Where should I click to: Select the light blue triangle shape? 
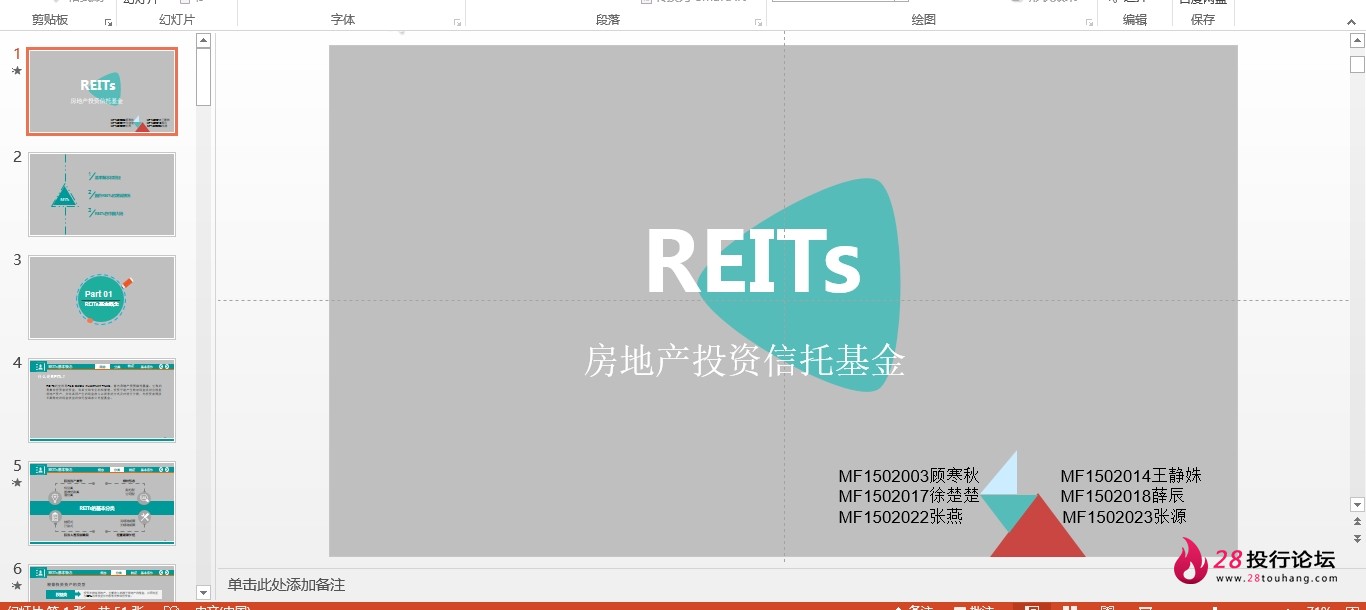click(x=1005, y=478)
